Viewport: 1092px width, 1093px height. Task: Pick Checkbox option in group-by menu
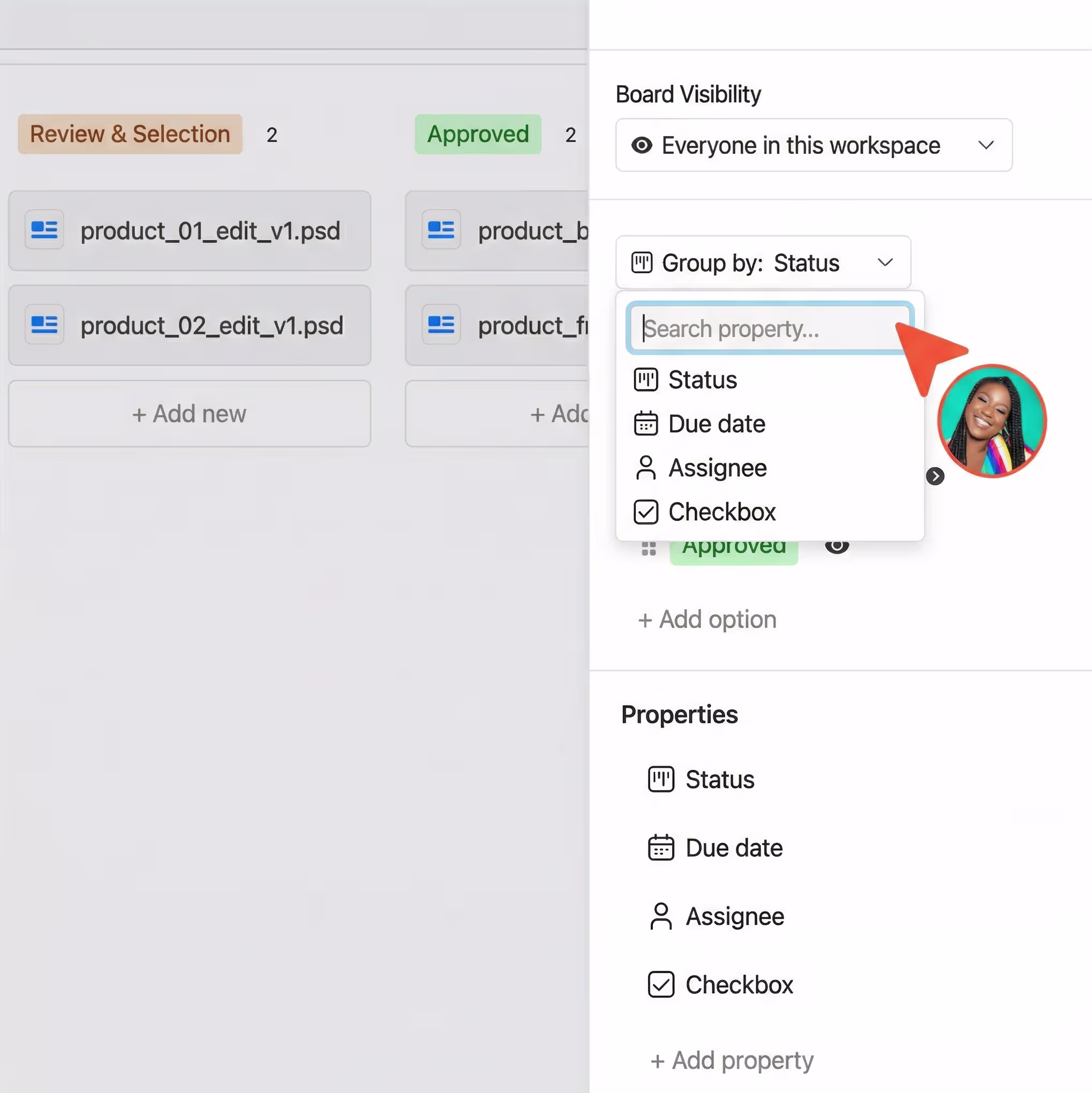coord(721,512)
